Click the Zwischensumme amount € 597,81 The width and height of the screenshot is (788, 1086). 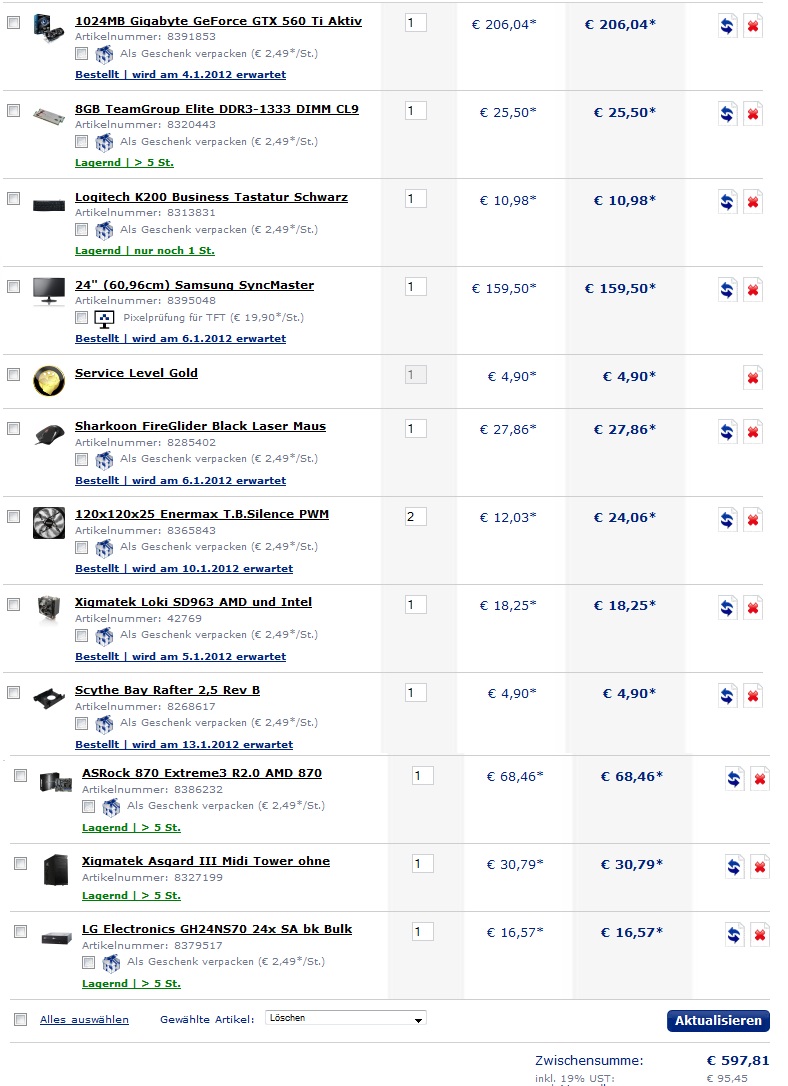pyautogui.click(x=737, y=1060)
